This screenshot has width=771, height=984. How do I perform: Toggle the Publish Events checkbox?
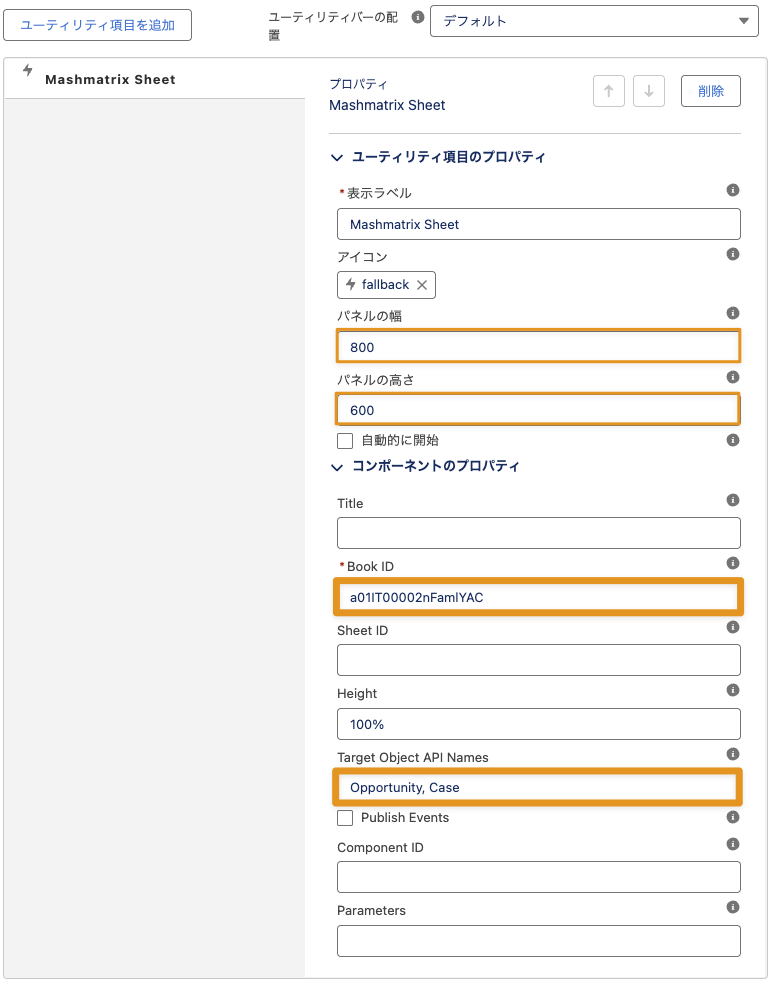pos(346,818)
